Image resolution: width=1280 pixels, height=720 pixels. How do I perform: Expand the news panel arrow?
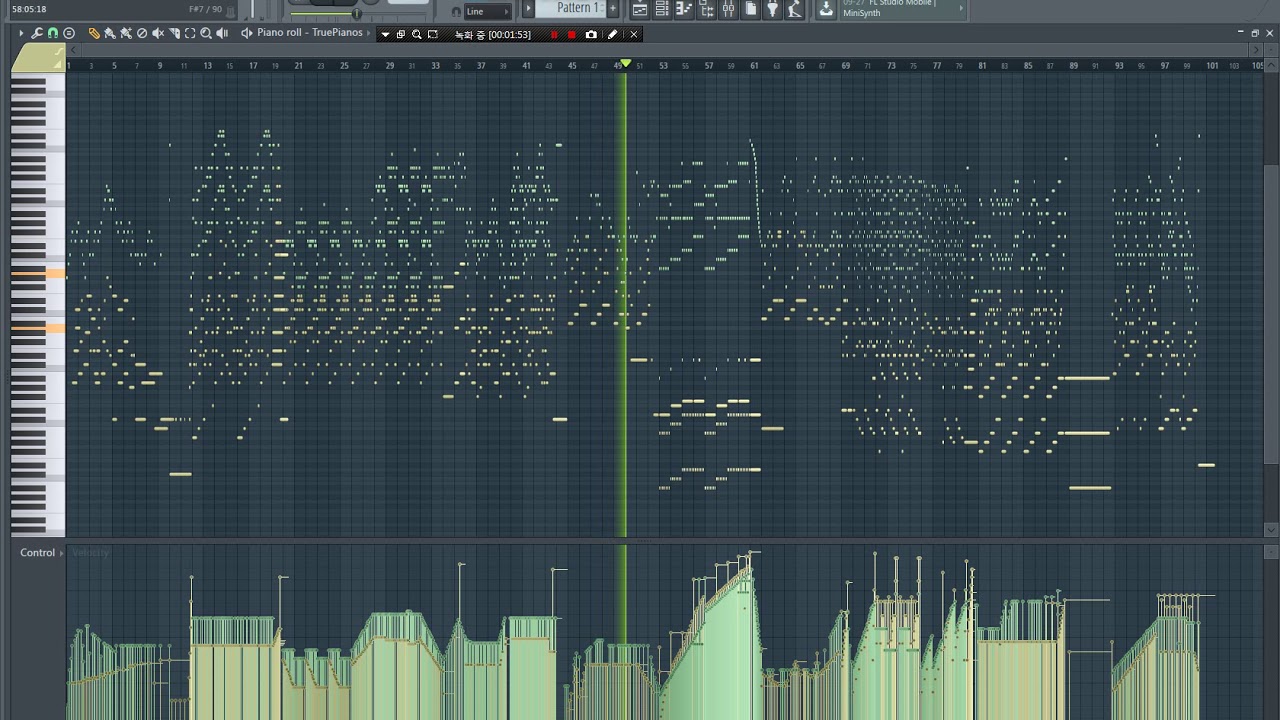coord(962,9)
